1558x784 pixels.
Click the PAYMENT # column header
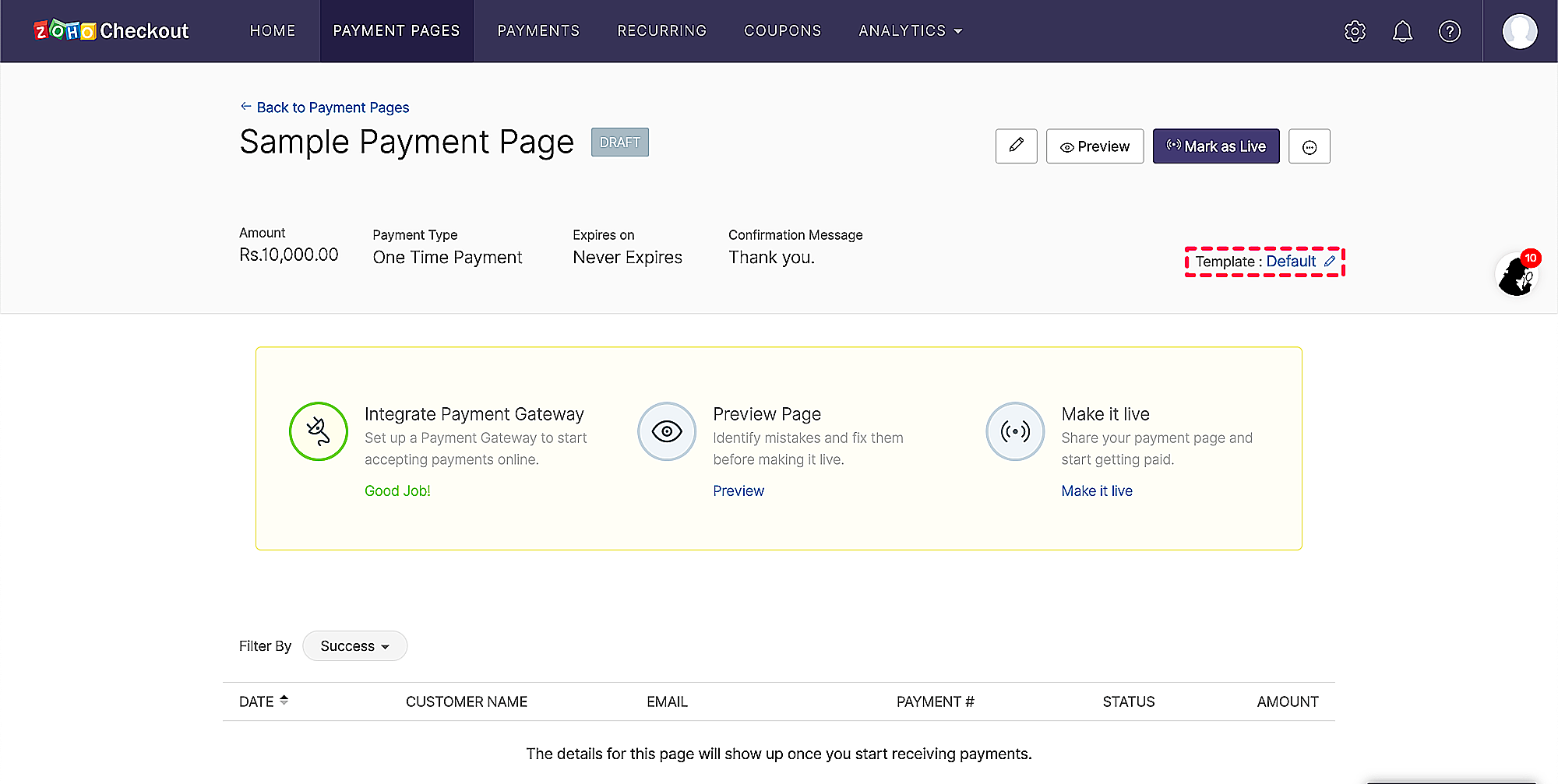tap(935, 702)
